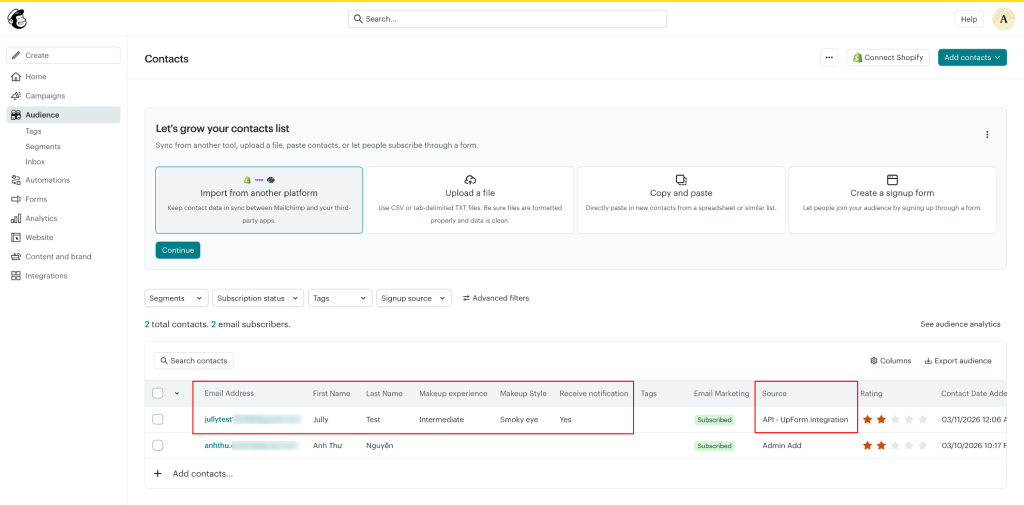Click the Campaigns megaphone icon
This screenshot has height=505, width=1024.
(16, 95)
